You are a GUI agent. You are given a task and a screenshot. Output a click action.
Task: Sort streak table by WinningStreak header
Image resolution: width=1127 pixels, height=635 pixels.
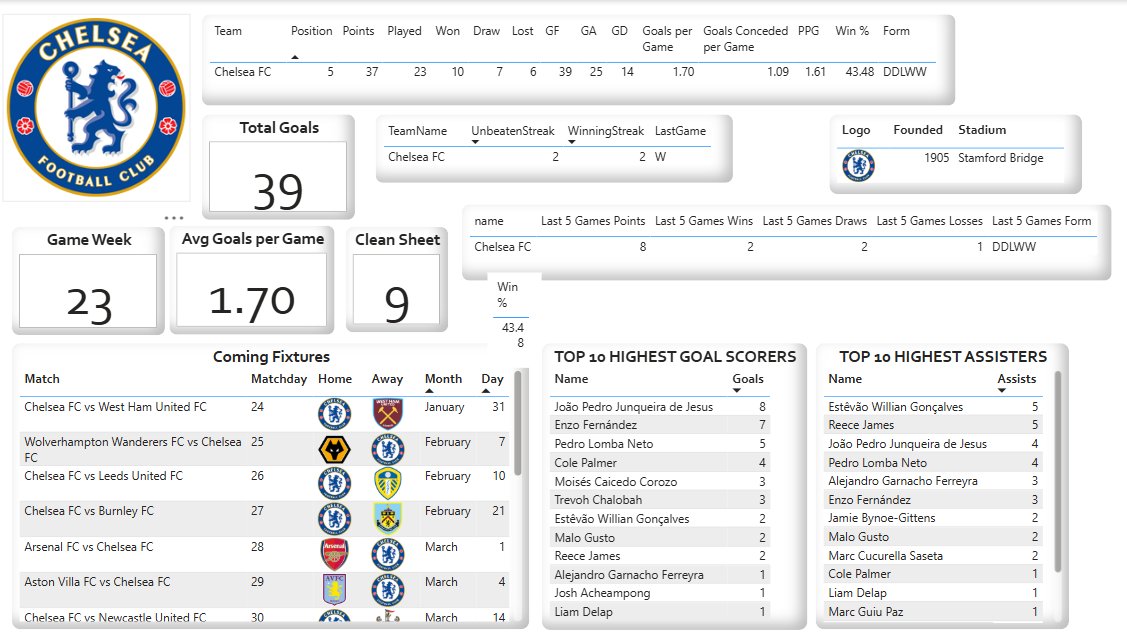(605, 131)
